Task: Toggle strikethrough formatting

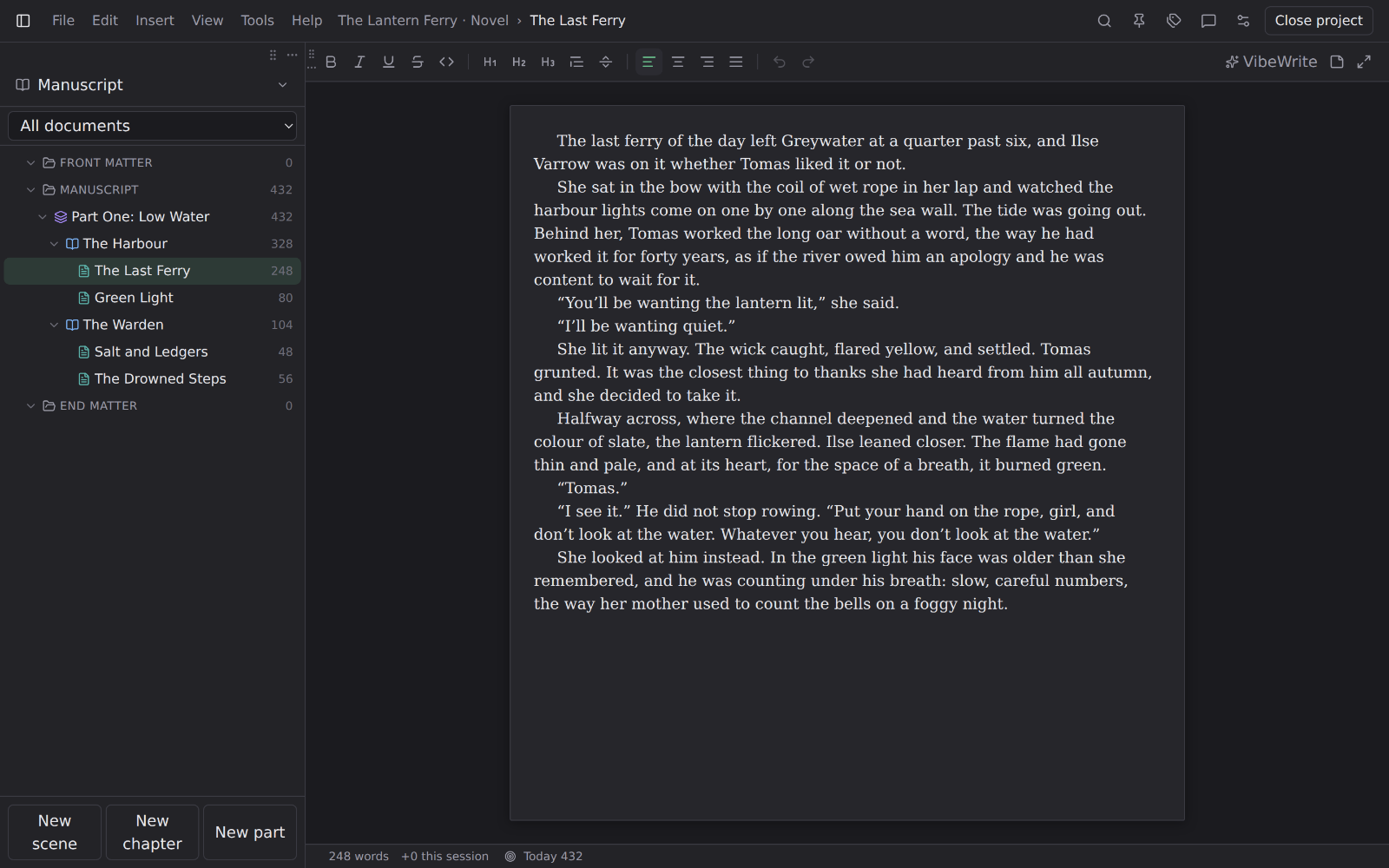Action: click(x=418, y=62)
